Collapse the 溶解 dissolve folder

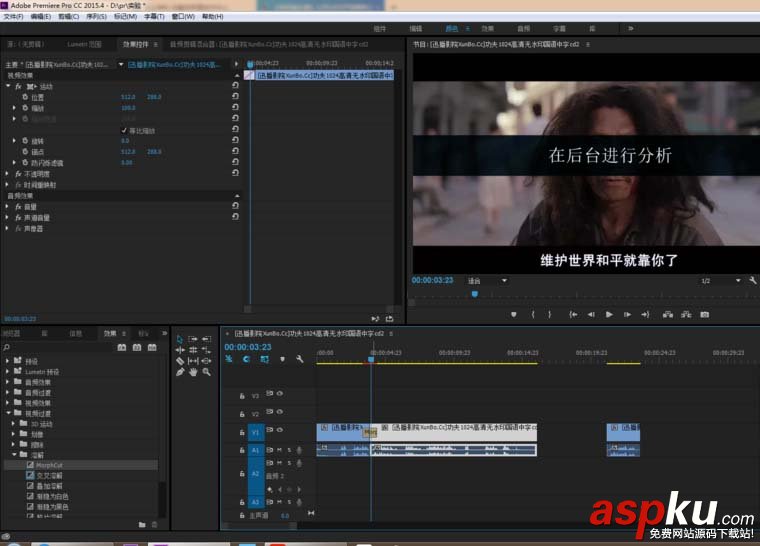coord(15,454)
